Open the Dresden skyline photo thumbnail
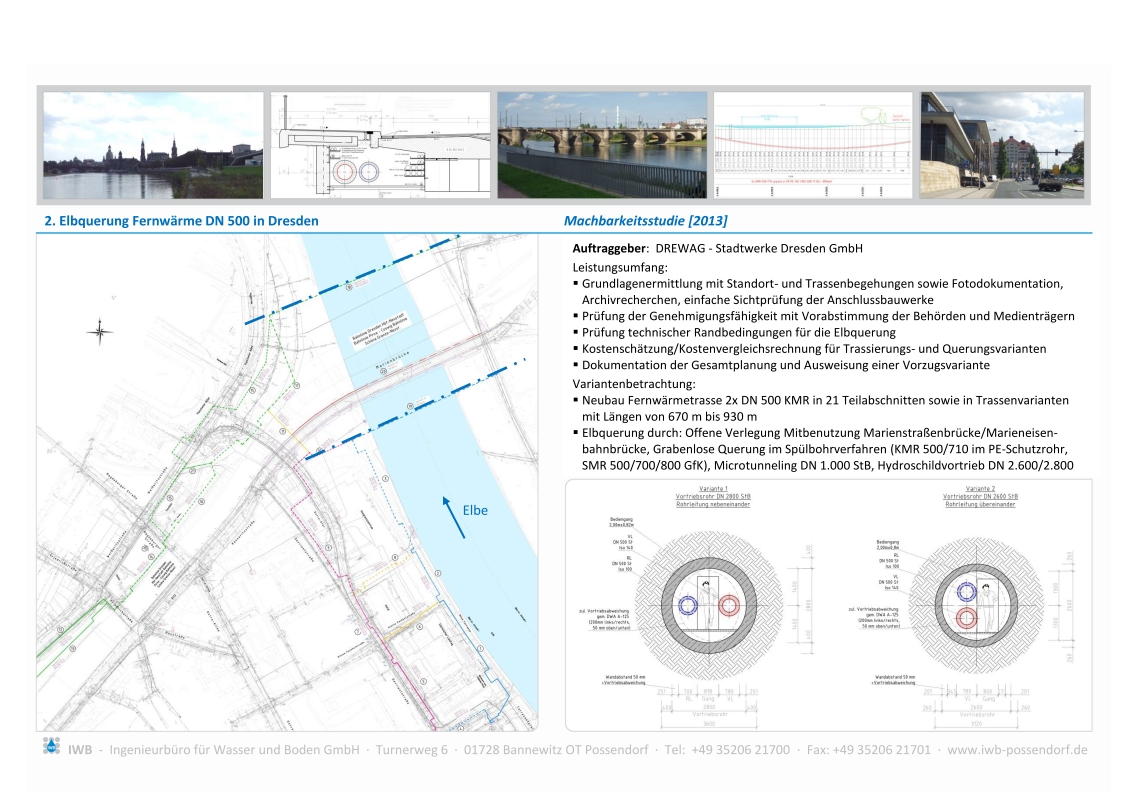Image resolution: width=1123 pixels, height=794 pixels. tap(153, 145)
